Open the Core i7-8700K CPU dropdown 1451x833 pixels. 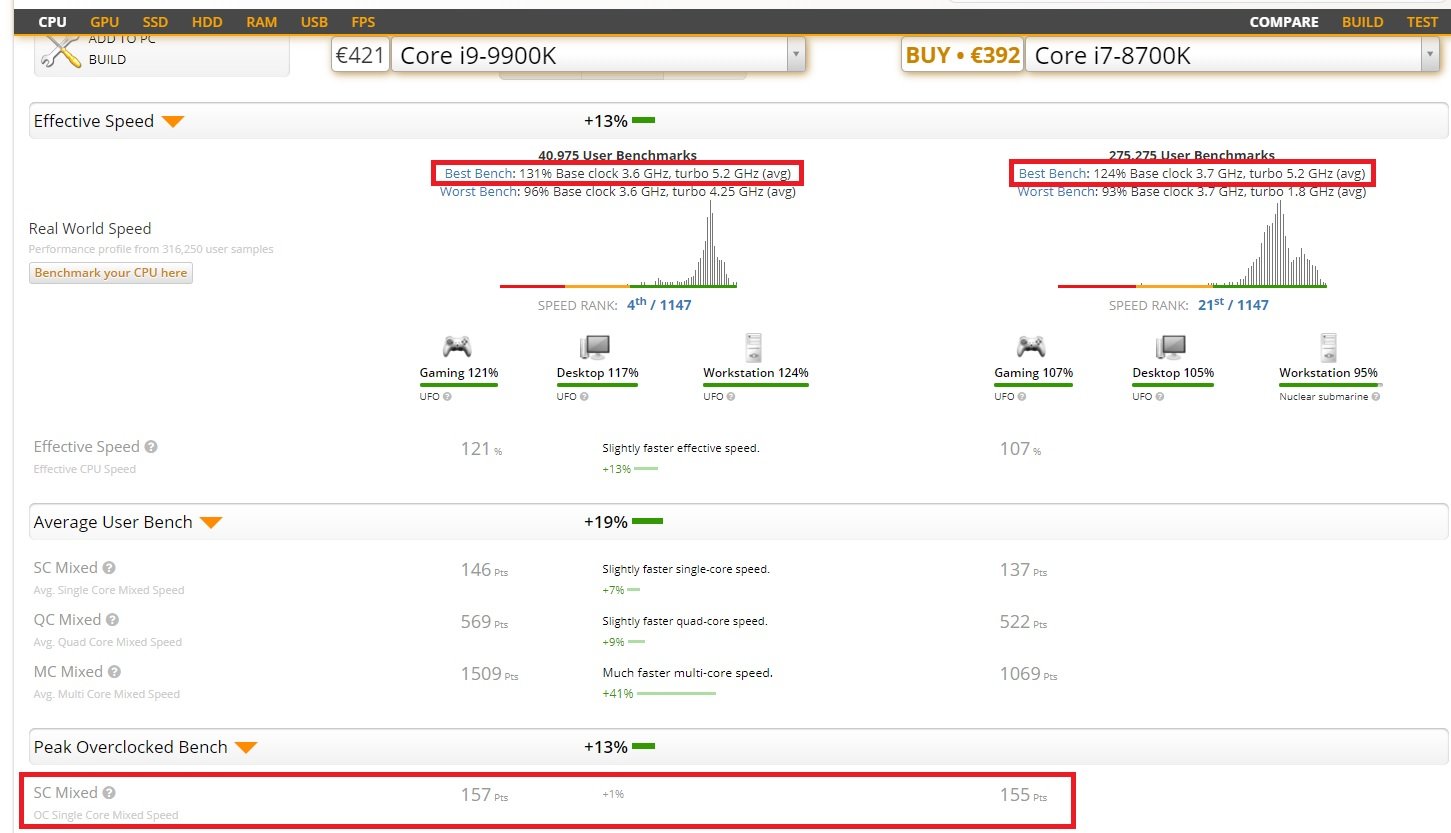pos(1233,55)
